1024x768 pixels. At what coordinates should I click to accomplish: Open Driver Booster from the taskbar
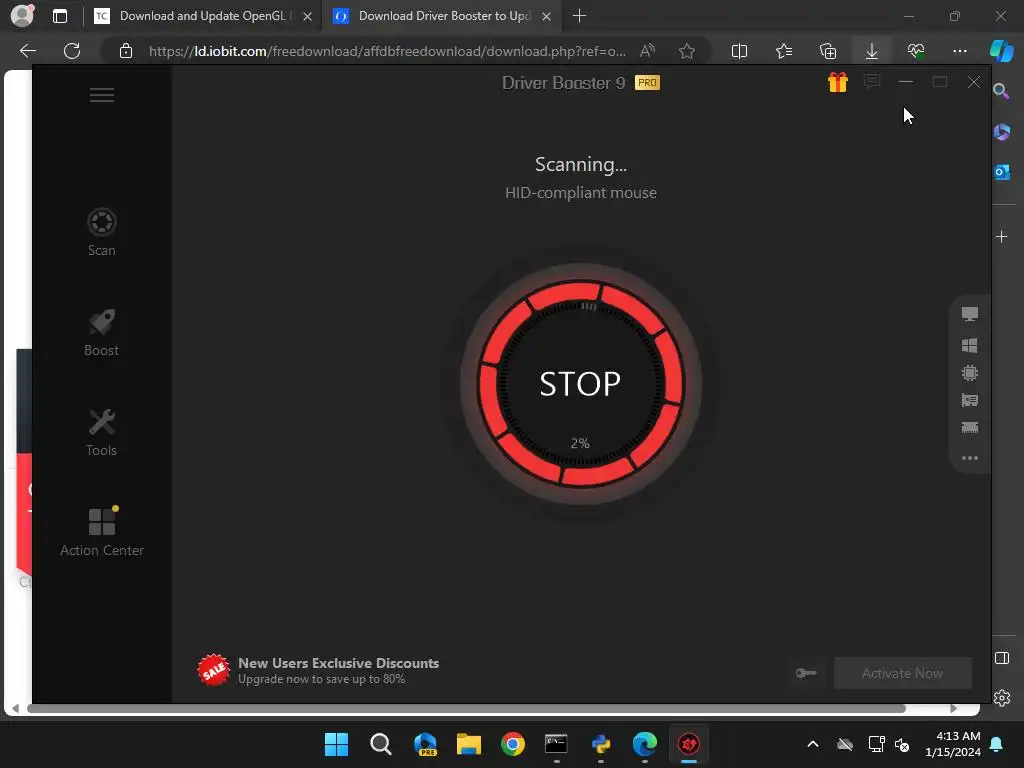(689, 744)
